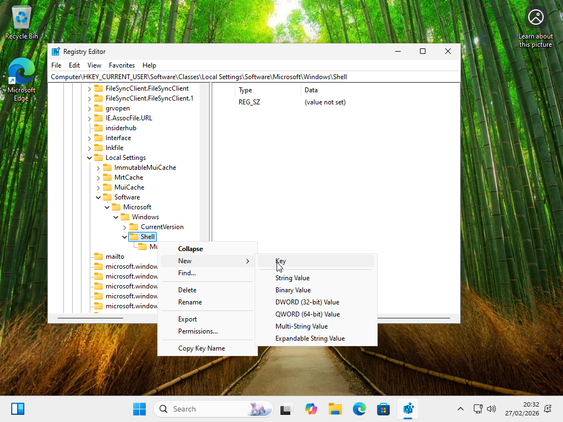Open the Edit menu
563x422 pixels.
pyautogui.click(x=74, y=65)
